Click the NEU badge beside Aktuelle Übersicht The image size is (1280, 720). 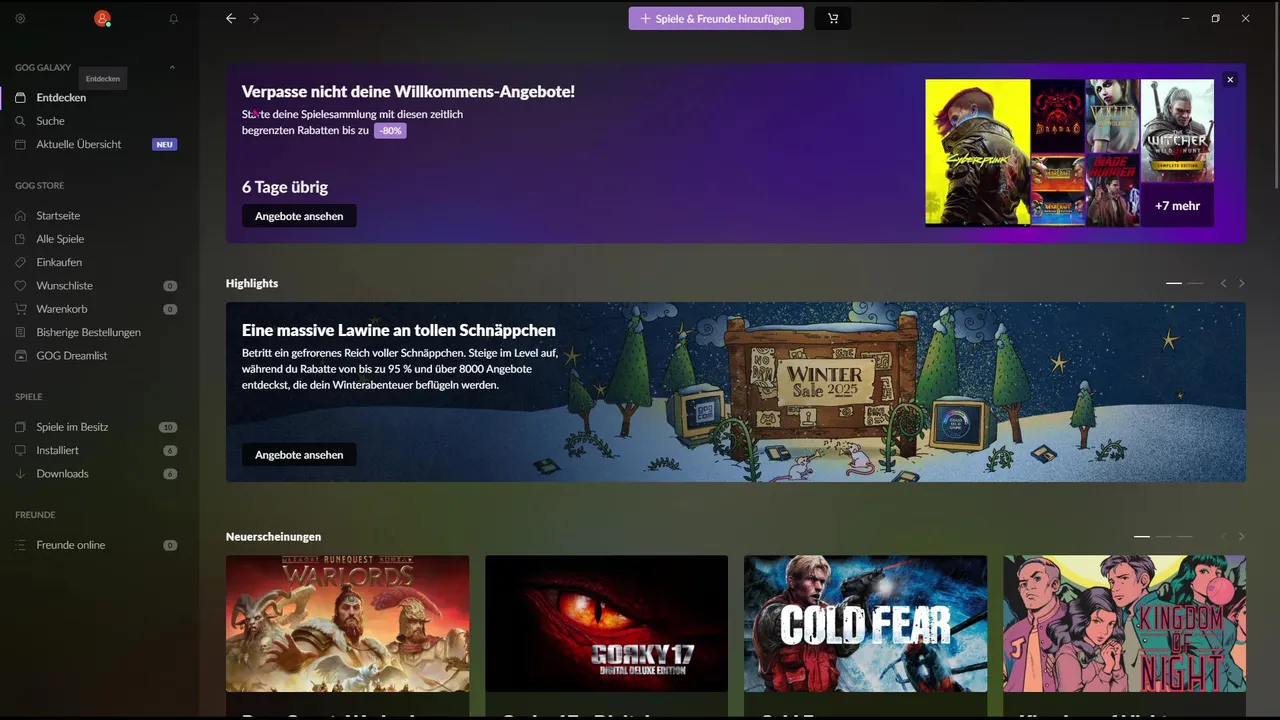pyautogui.click(x=165, y=145)
